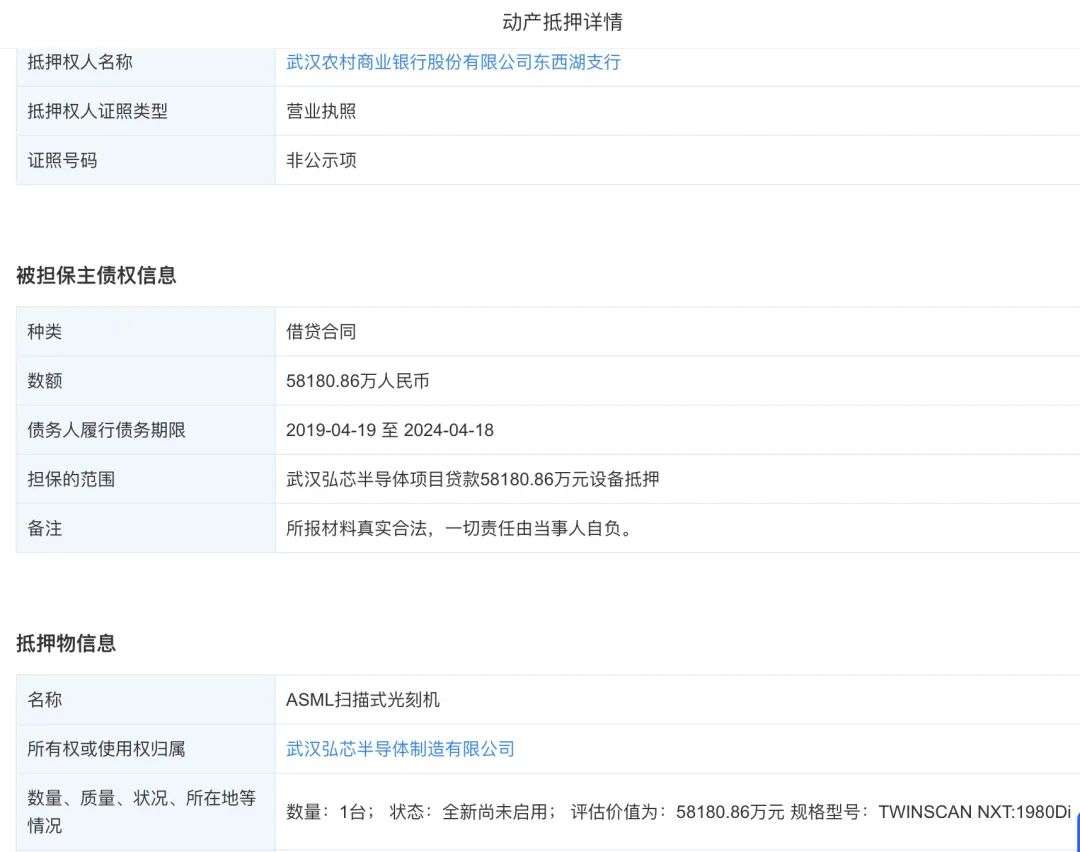Click the ASML扫描式光刻机 value
Image resolution: width=1080 pixels, height=852 pixels.
(x=362, y=700)
